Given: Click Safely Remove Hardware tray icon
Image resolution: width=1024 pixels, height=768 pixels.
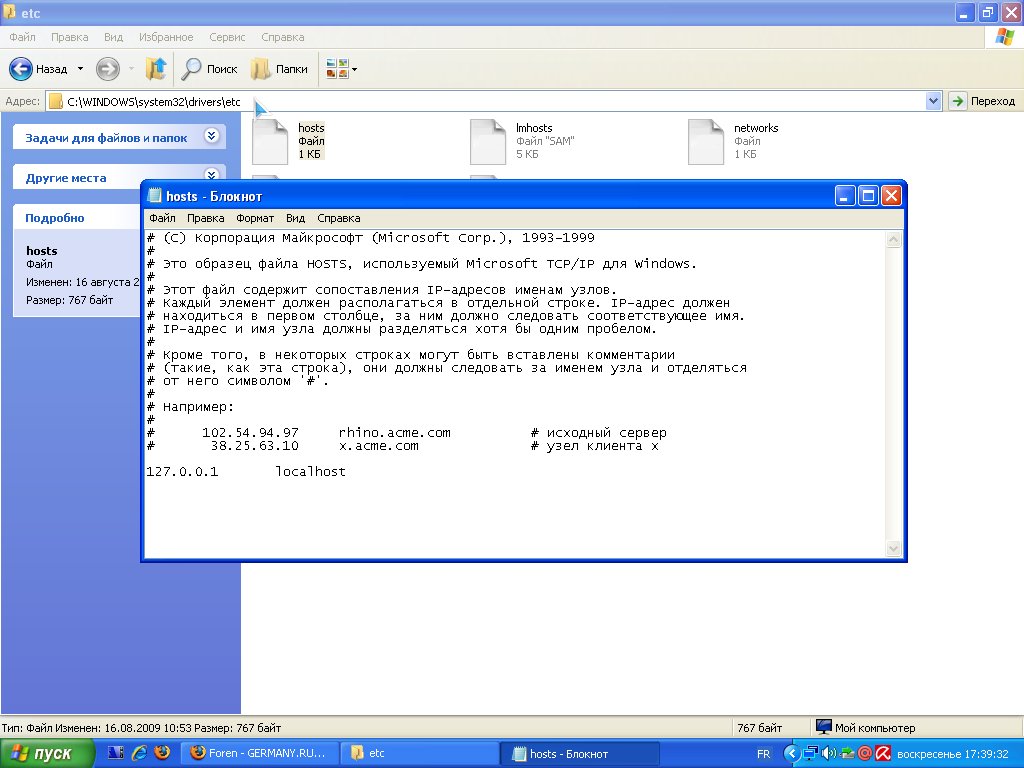Looking at the screenshot, I should click(x=847, y=754).
